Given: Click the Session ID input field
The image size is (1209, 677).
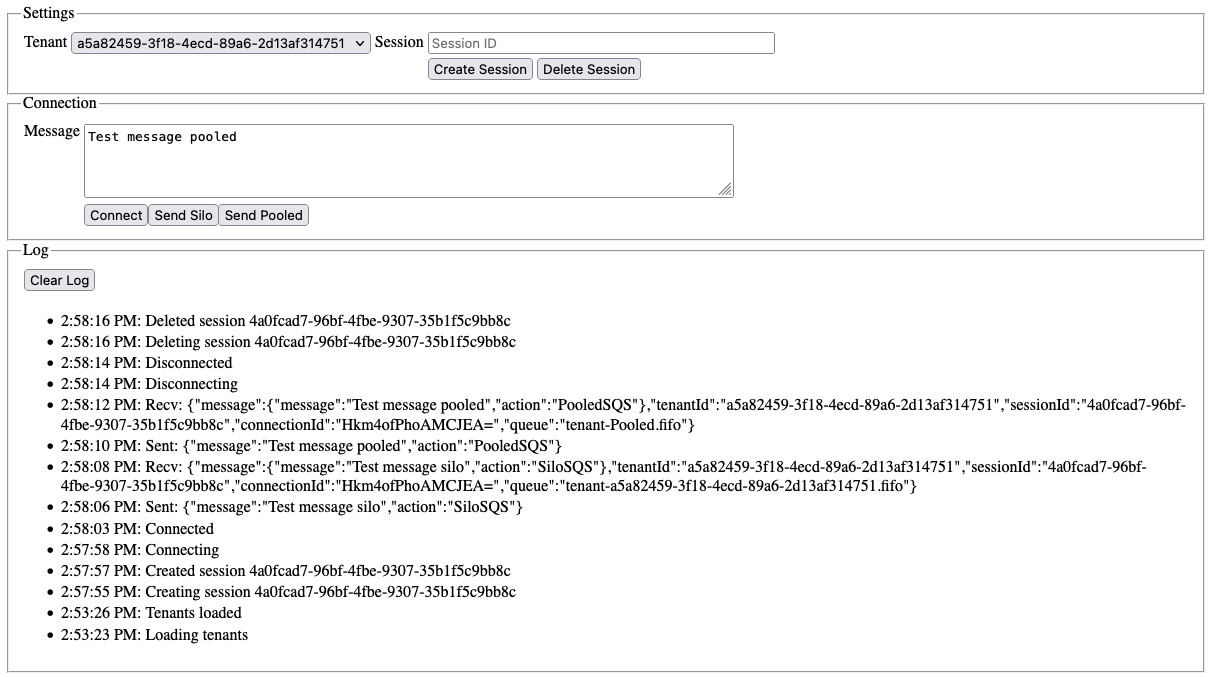Looking at the screenshot, I should (601, 43).
